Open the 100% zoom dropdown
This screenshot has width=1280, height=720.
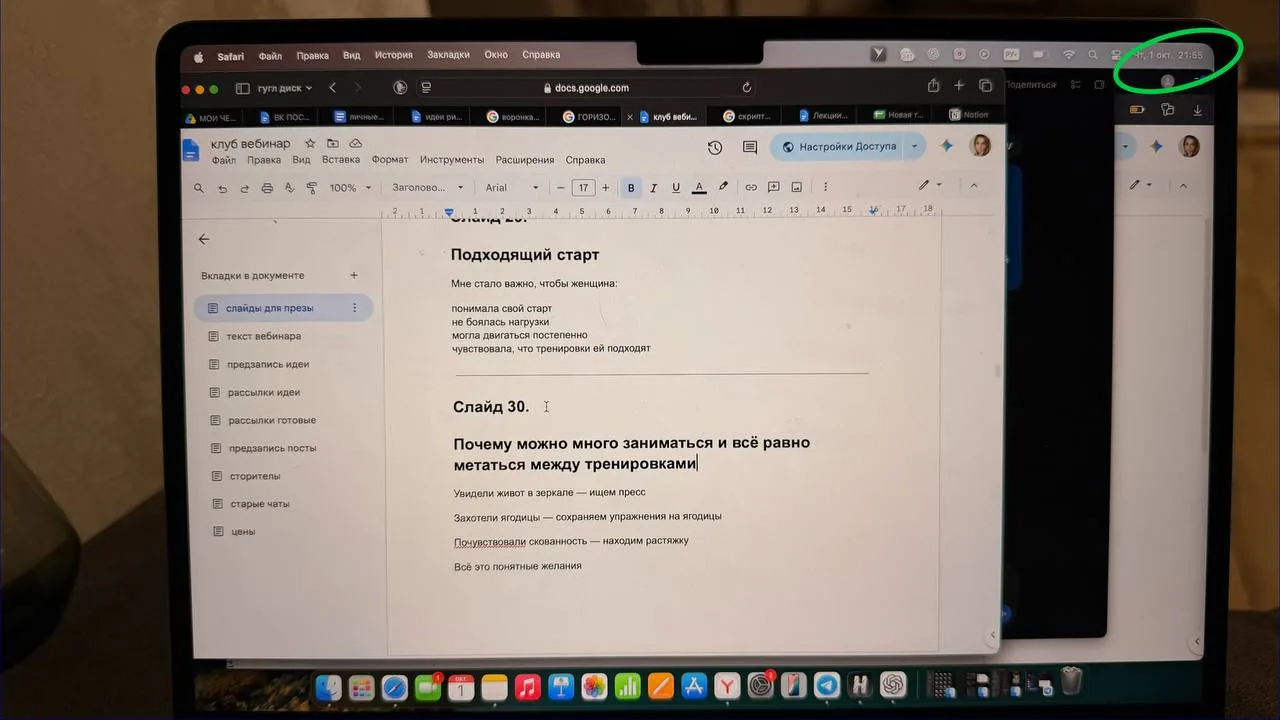click(x=350, y=188)
